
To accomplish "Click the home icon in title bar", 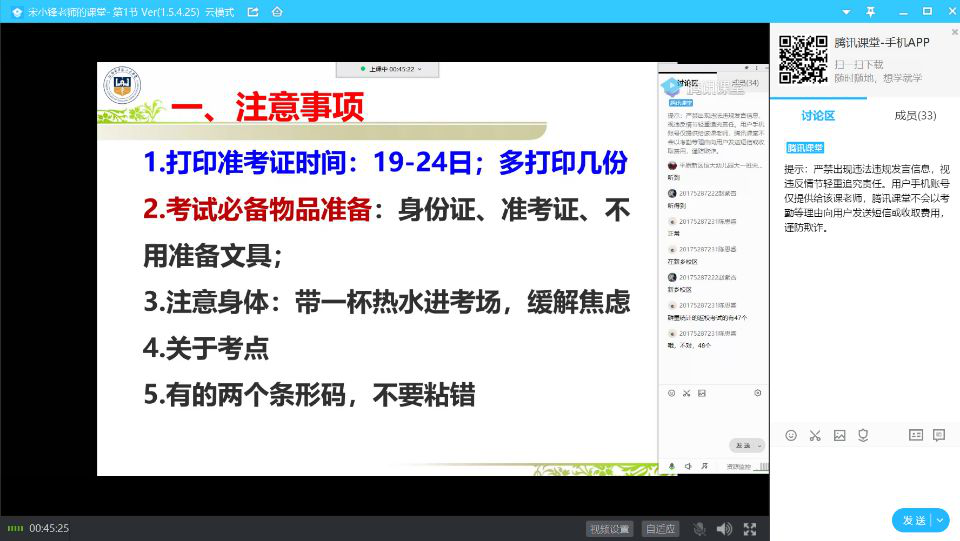I will [x=277, y=11].
